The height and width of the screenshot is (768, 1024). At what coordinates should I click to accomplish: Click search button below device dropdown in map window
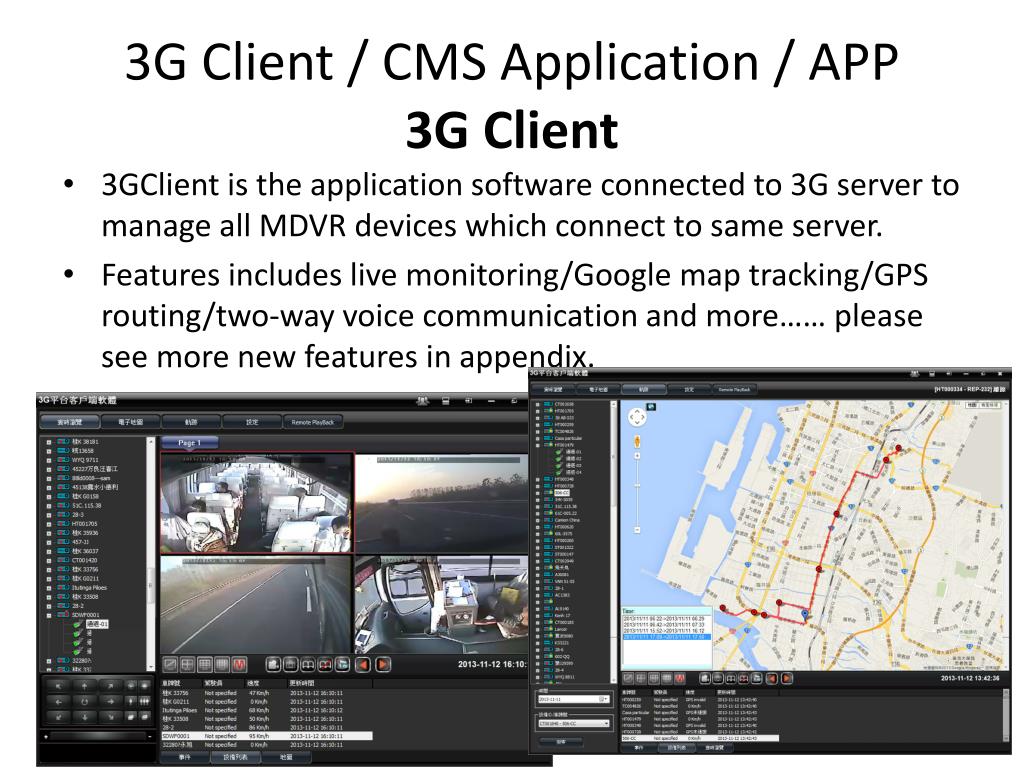561,742
